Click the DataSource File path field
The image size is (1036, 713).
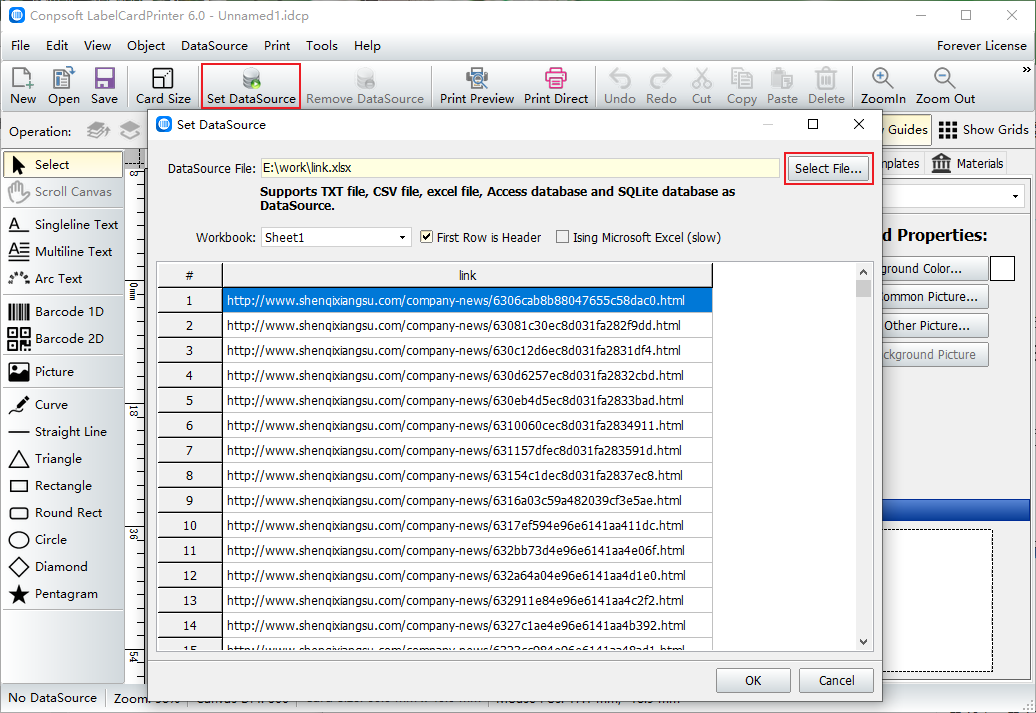click(520, 168)
